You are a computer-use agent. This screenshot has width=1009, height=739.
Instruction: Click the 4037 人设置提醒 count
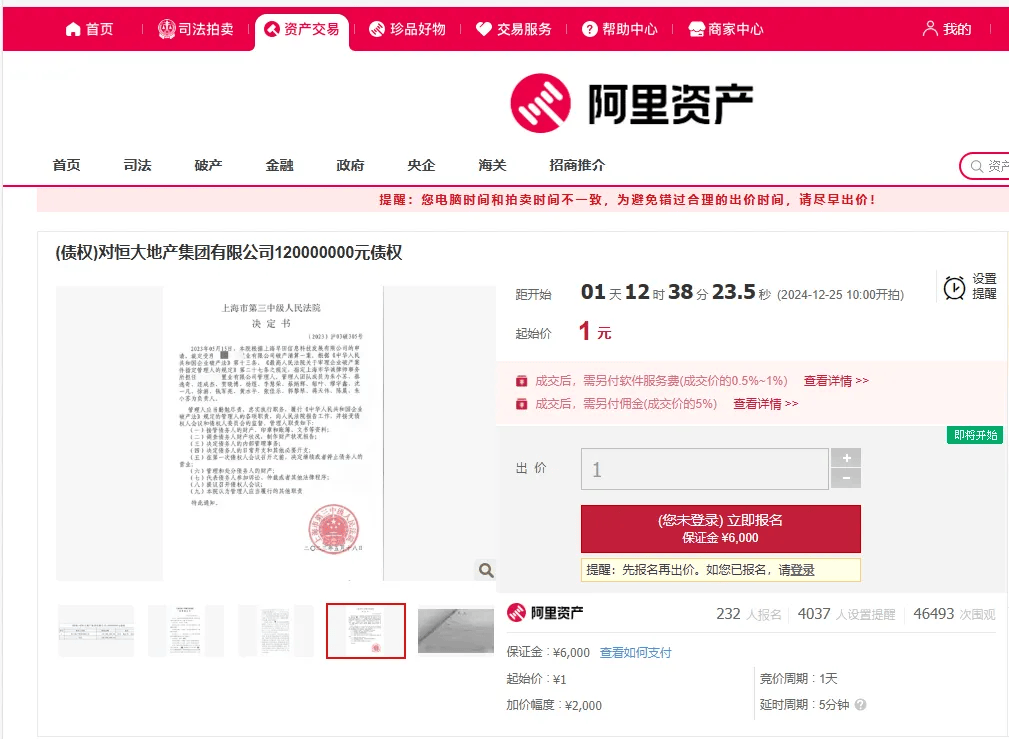[846, 614]
